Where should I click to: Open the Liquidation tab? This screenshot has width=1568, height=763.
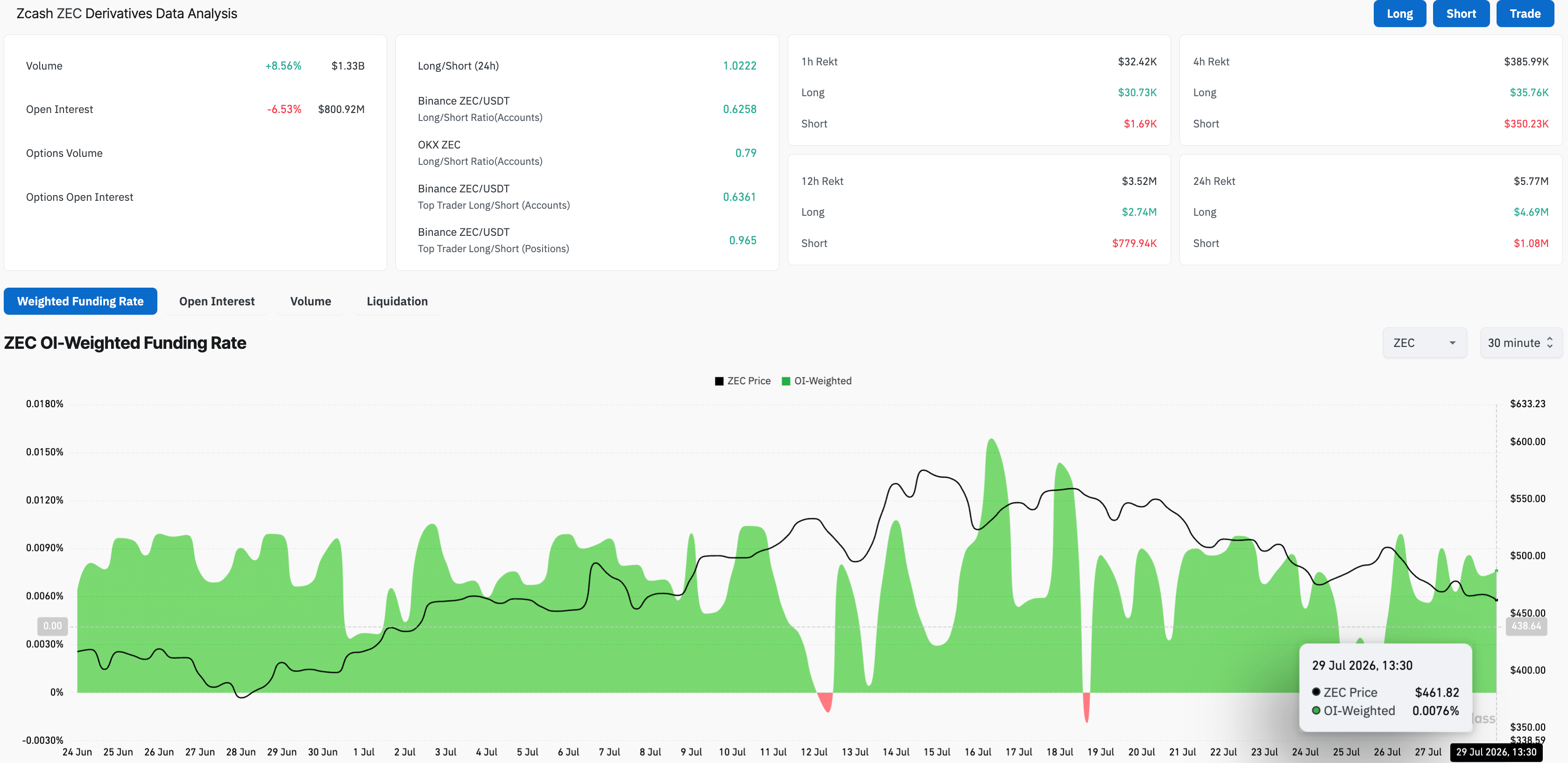(397, 302)
